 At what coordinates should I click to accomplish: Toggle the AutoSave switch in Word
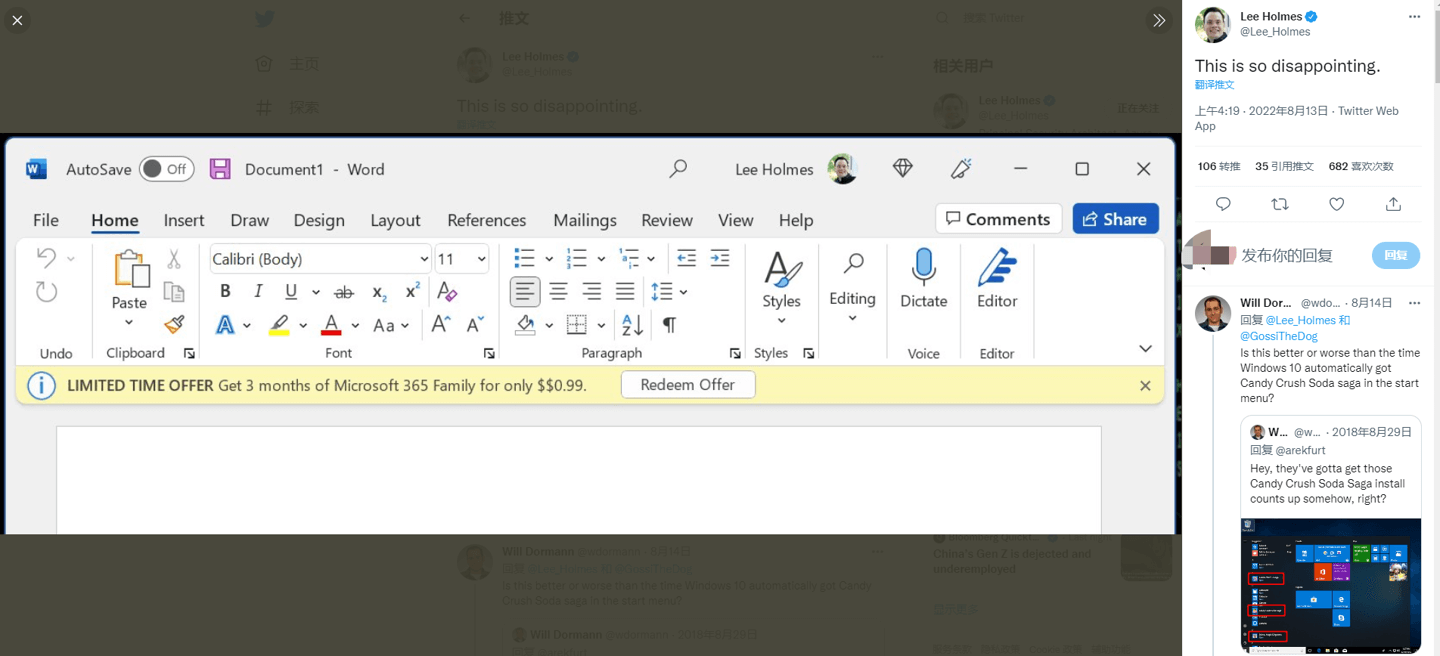click(167, 169)
